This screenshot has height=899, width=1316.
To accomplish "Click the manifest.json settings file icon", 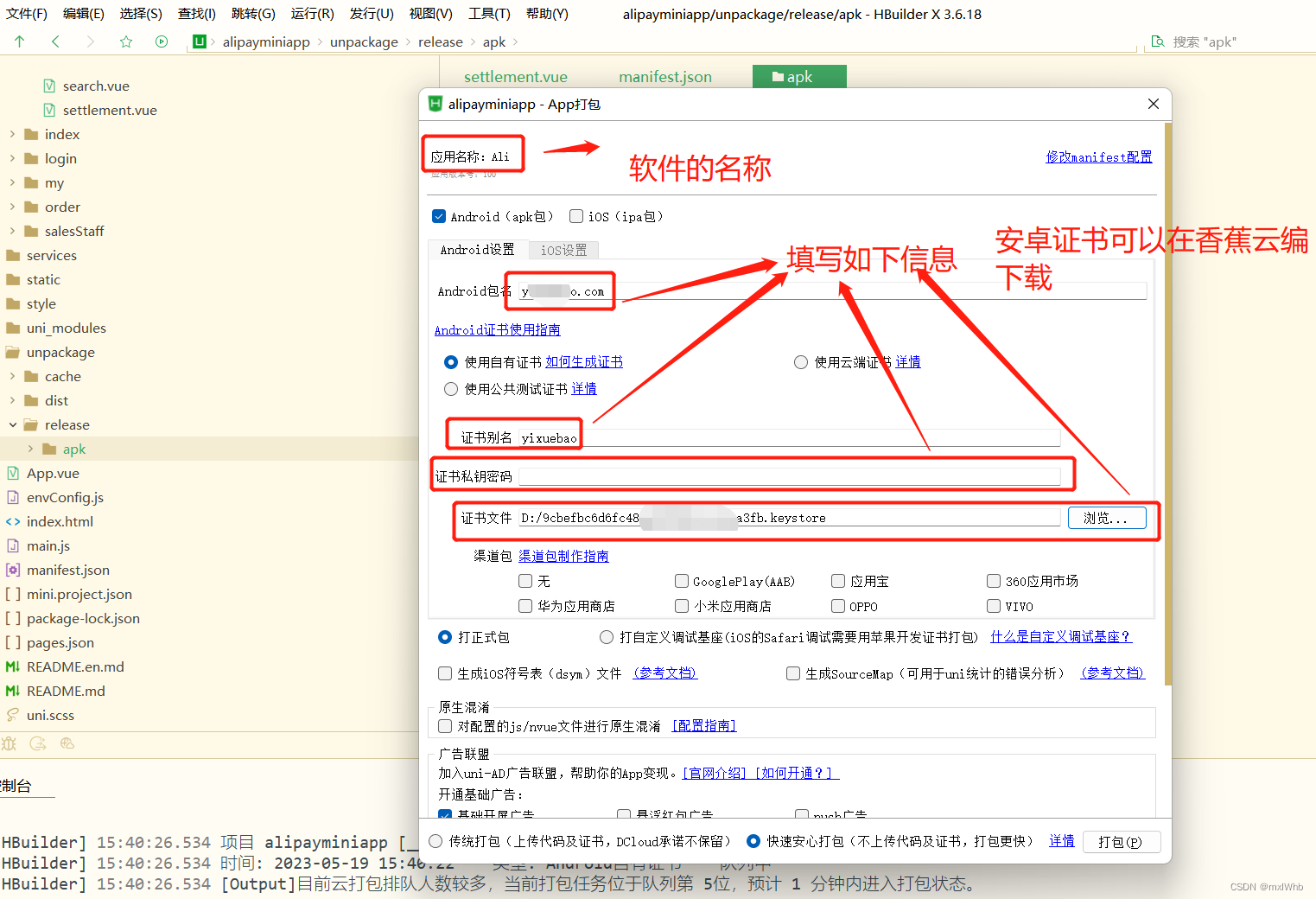I will 13,570.
